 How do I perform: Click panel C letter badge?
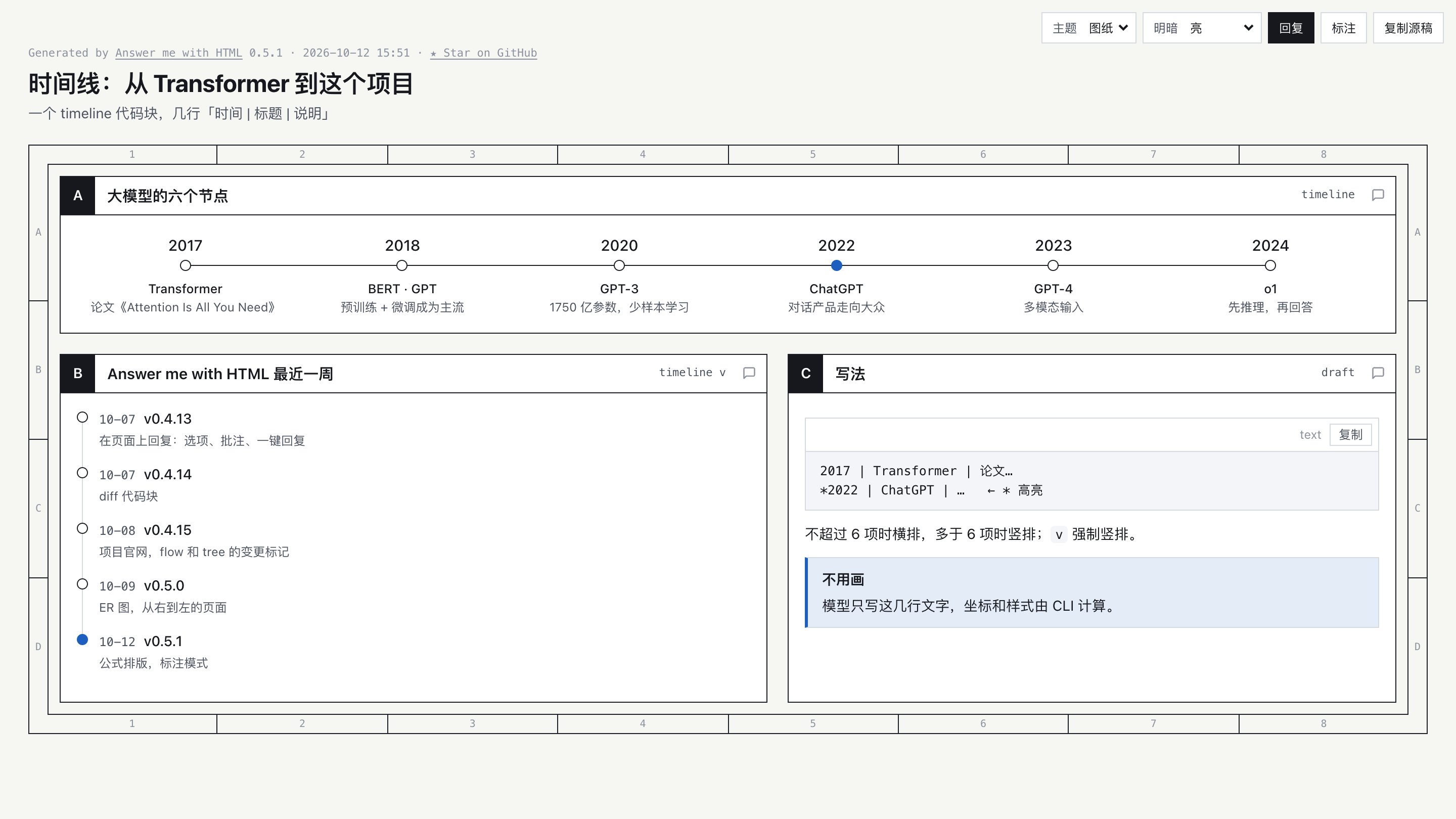click(x=806, y=374)
